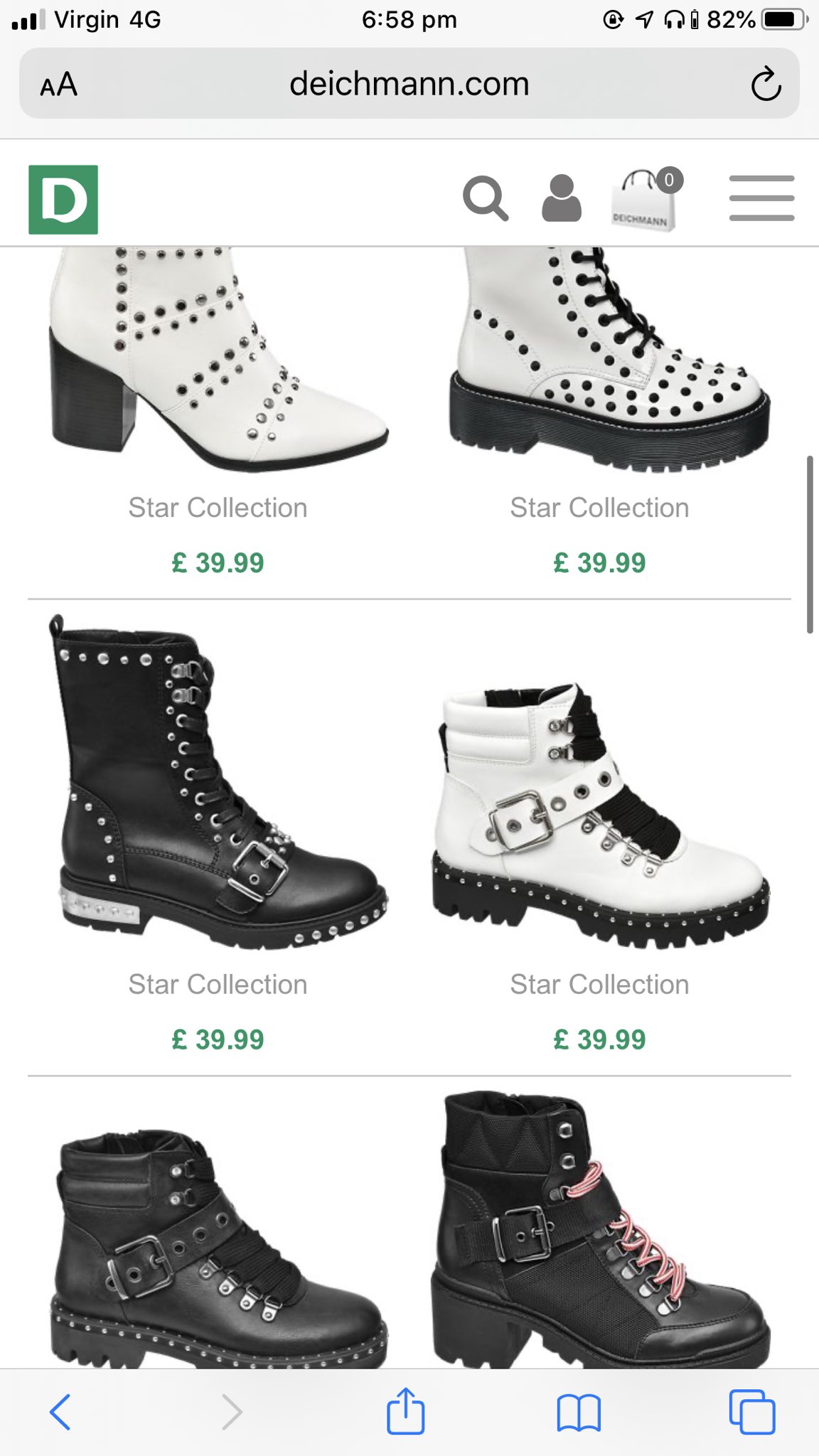Open the black studded buckle lace-up boot
This screenshot has width=819, height=1456.
[x=219, y=781]
